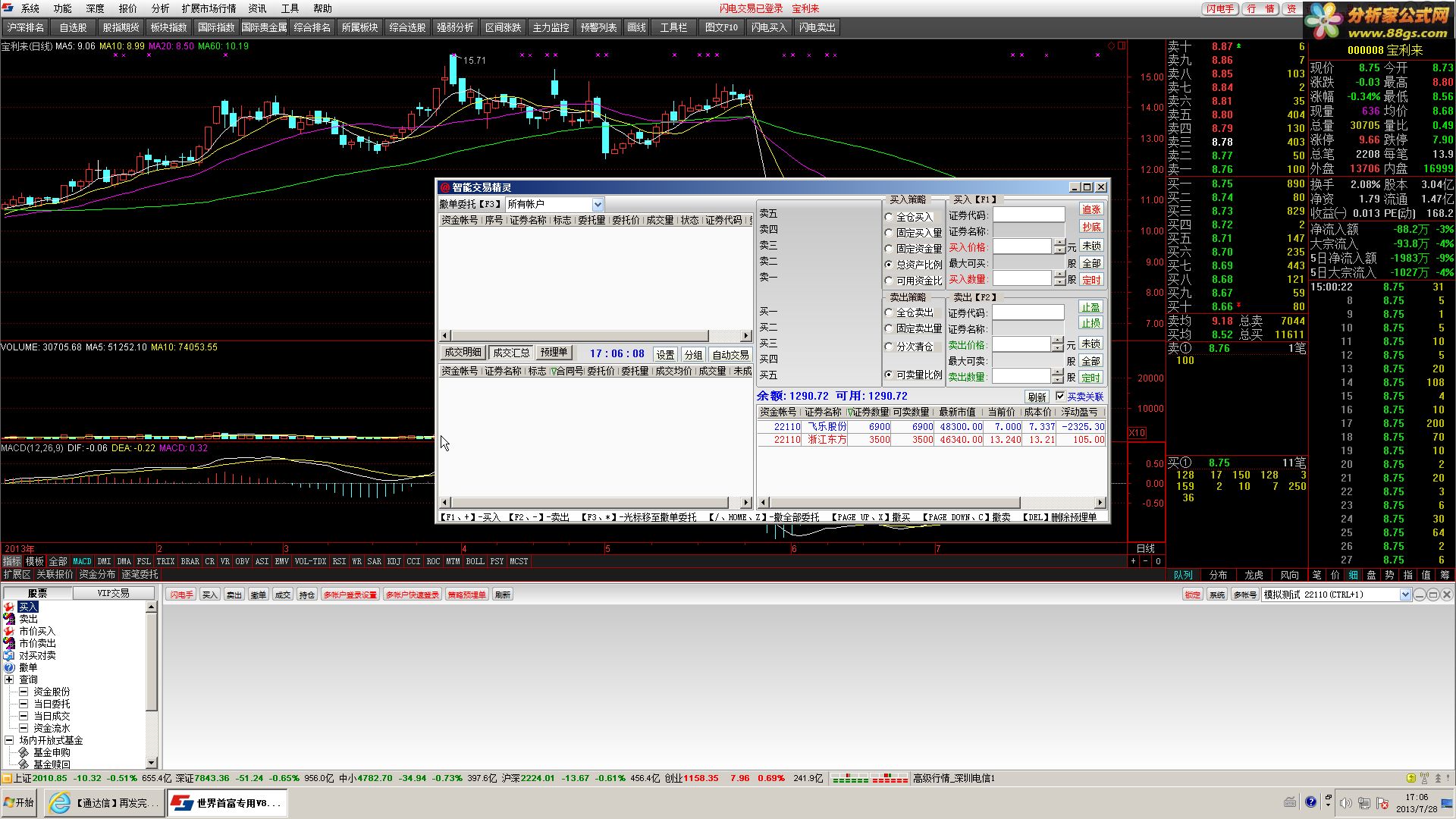Click the 沪深排名 toolbar button
This screenshot has width=1456, height=819.
(x=26, y=27)
